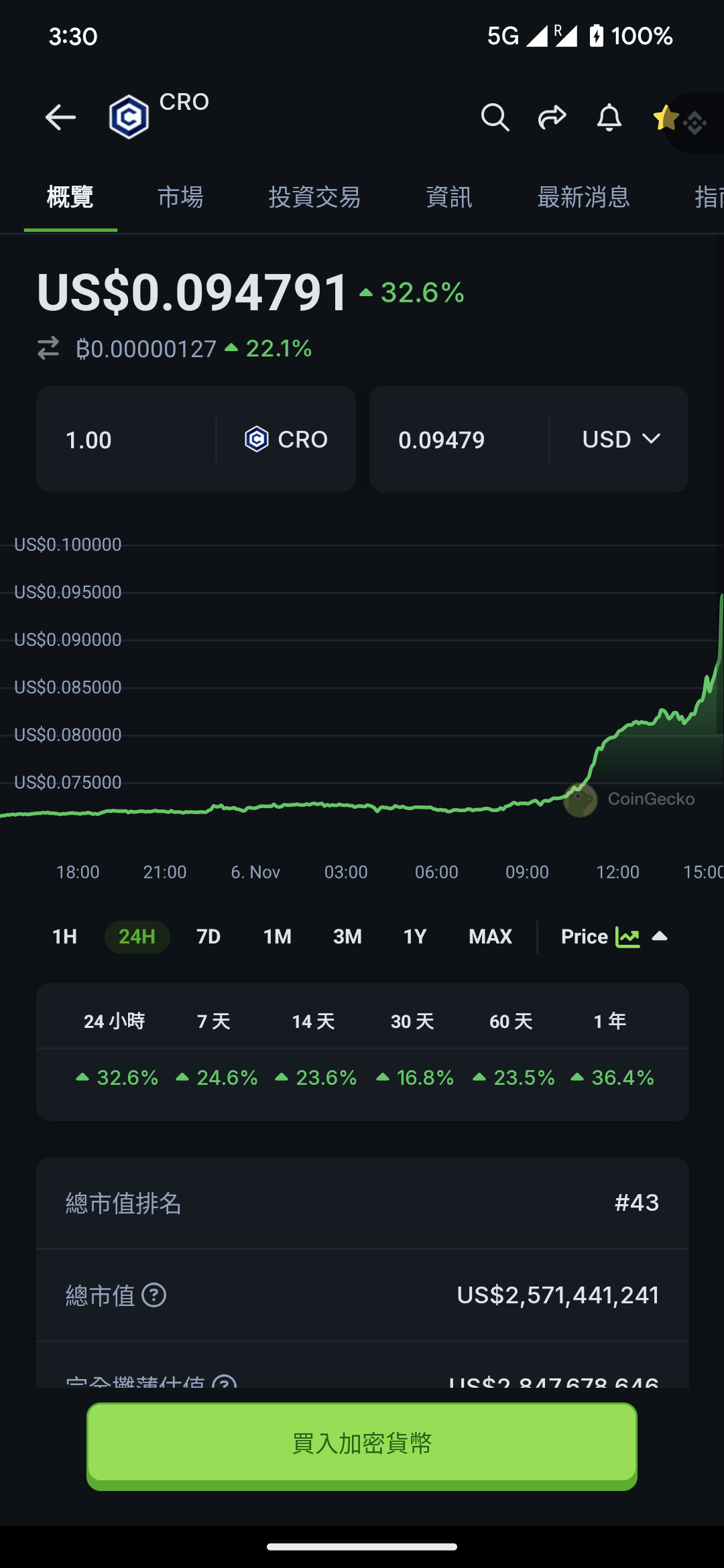Switch to the 市場 tab

pyautogui.click(x=180, y=197)
